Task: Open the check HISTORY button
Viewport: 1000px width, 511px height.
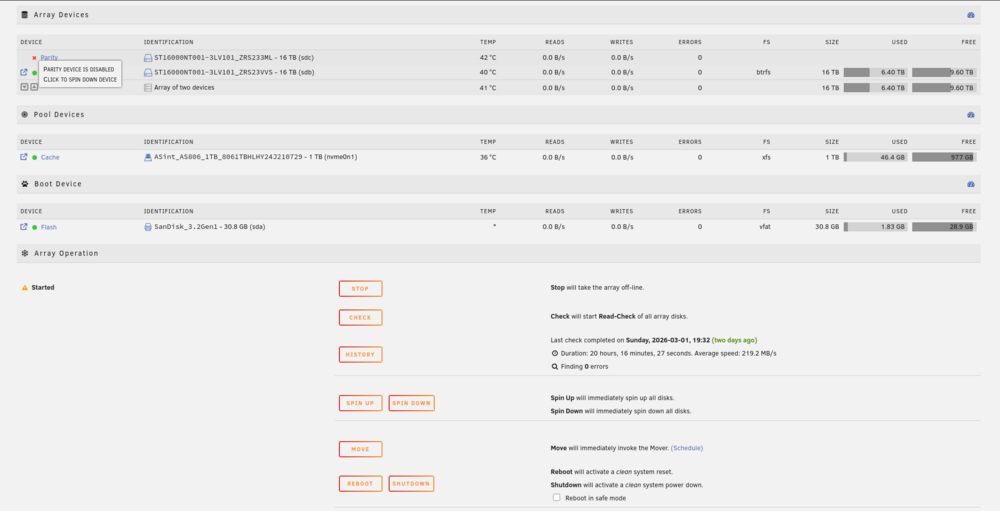Action: (360, 354)
